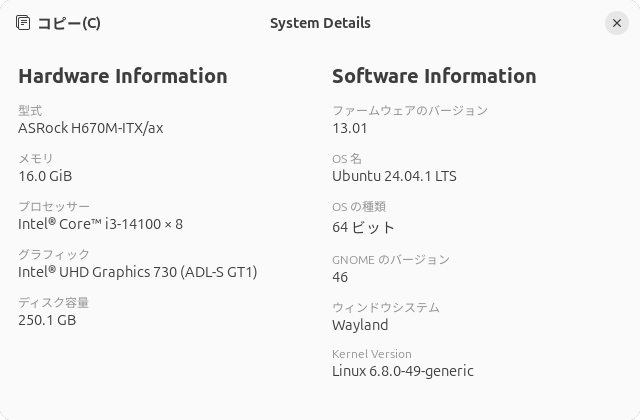Select the GNOME version 46 value
Image resolution: width=640 pixels, height=420 pixels.
(x=340, y=277)
